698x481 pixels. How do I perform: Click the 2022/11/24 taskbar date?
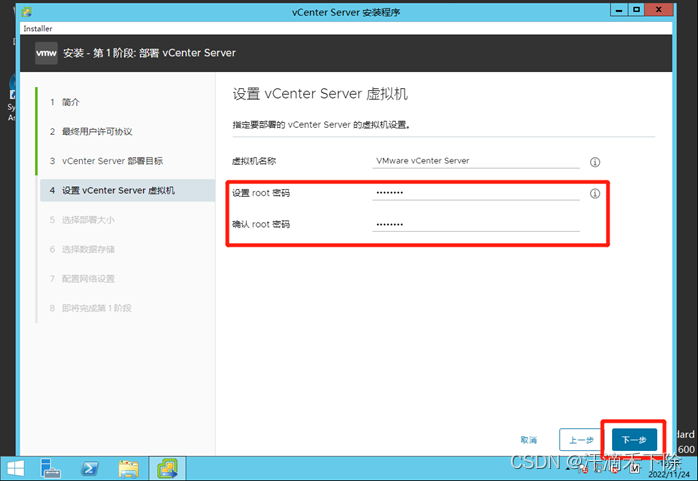pyautogui.click(x=669, y=474)
